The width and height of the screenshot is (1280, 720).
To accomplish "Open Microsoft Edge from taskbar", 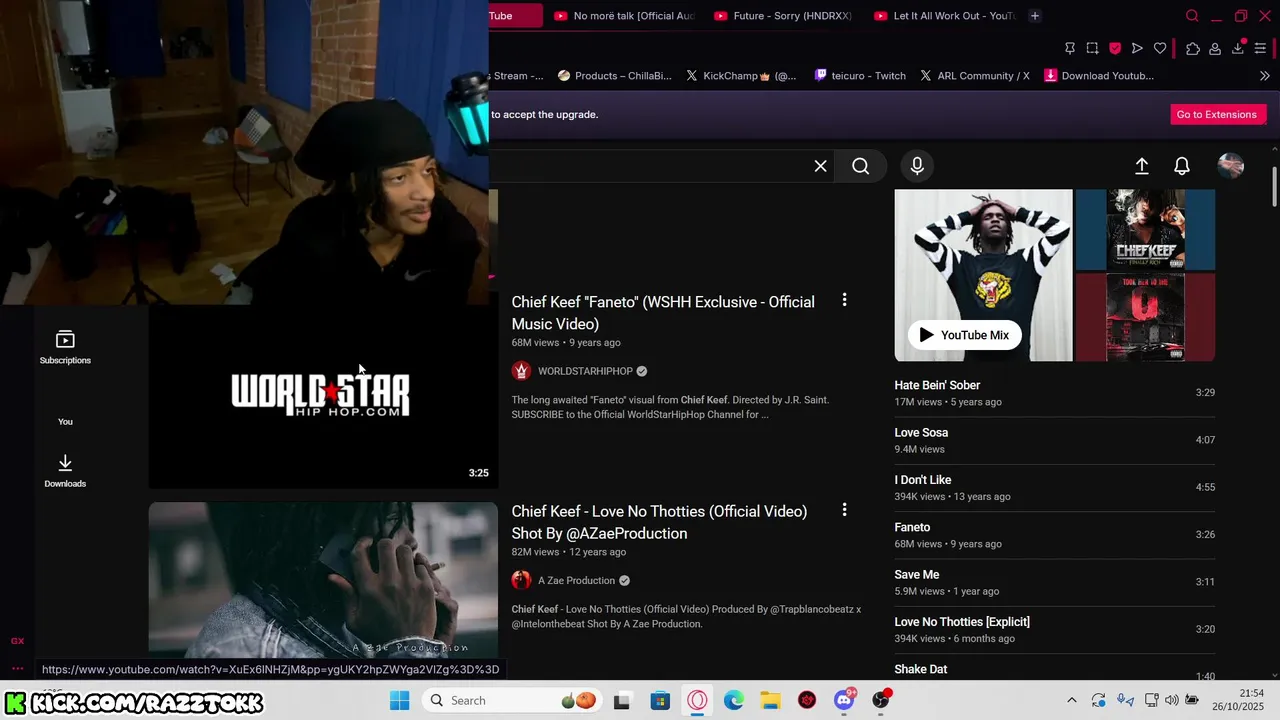I will (x=734, y=700).
